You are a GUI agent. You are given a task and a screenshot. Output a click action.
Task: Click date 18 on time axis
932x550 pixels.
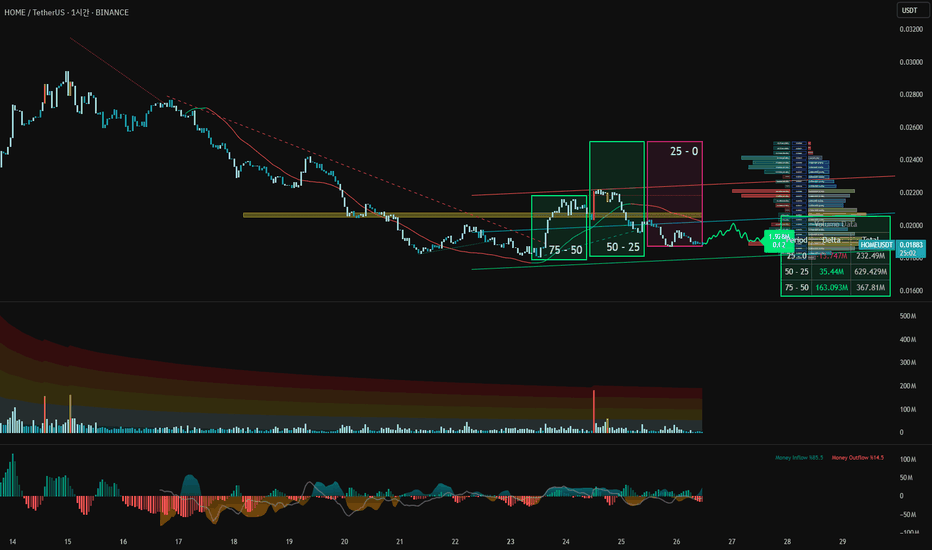click(234, 542)
